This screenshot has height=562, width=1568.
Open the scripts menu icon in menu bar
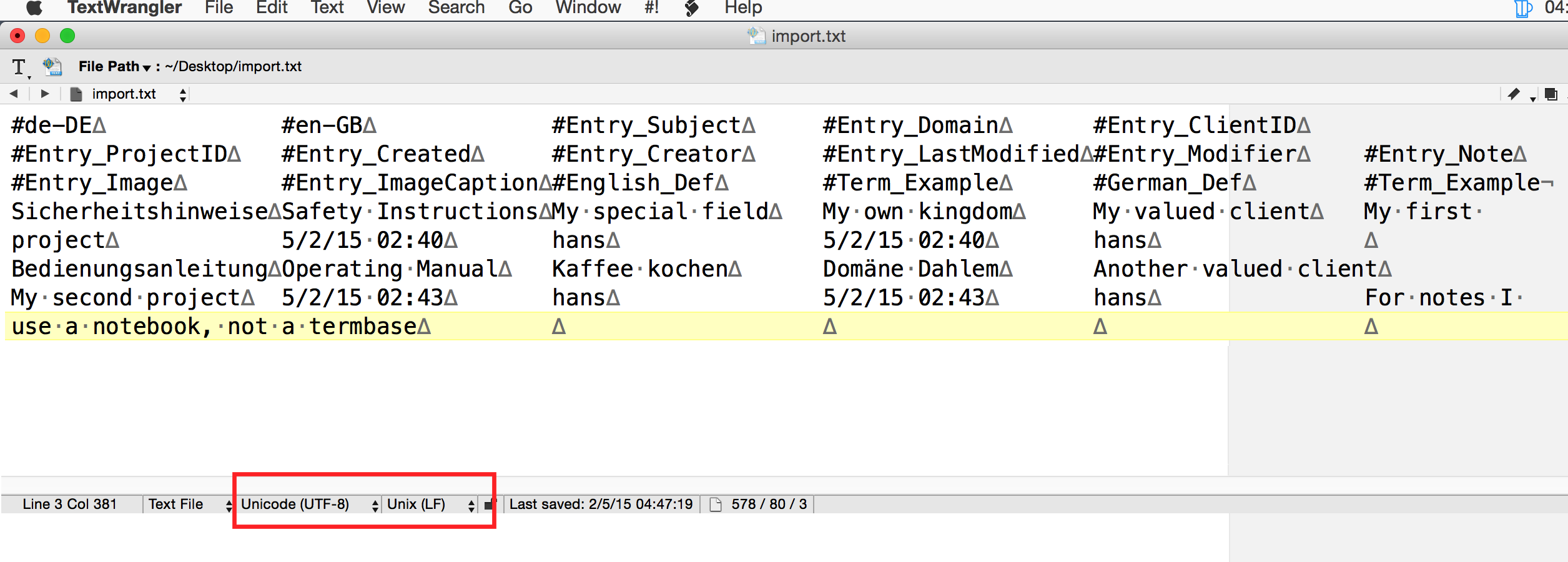click(691, 8)
